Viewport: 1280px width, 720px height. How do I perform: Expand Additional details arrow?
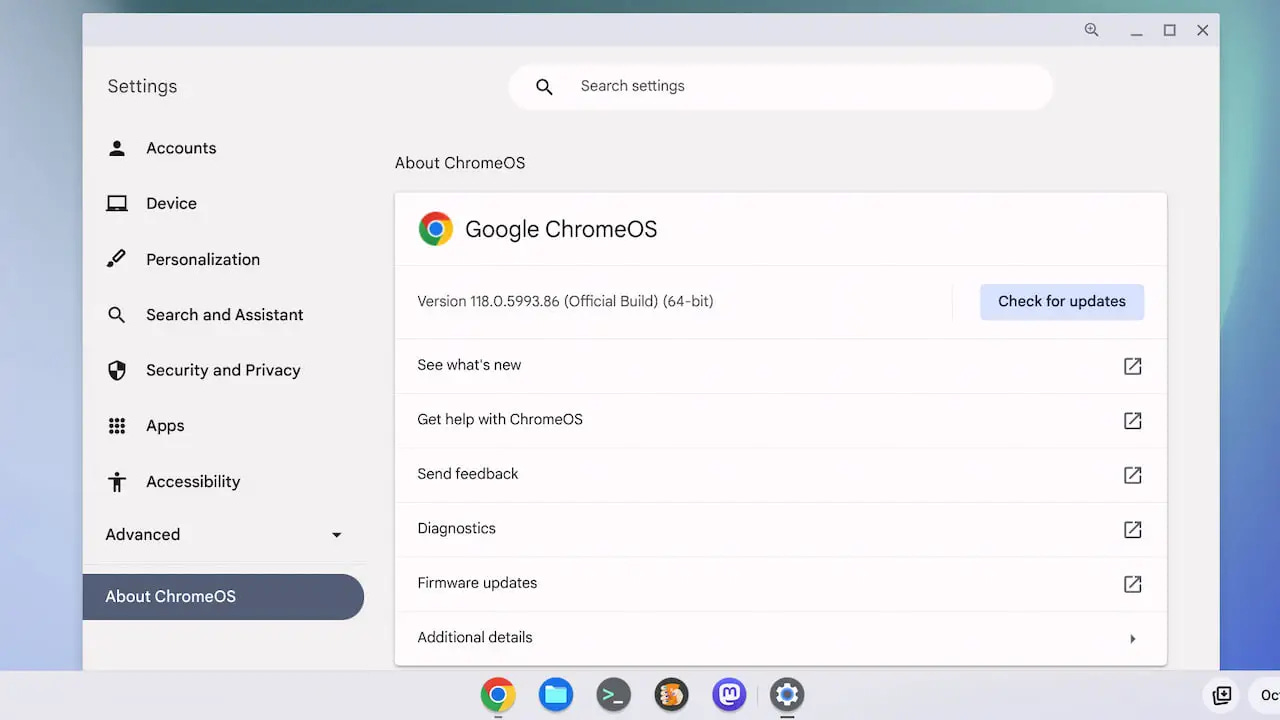[x=1132, y=639]
